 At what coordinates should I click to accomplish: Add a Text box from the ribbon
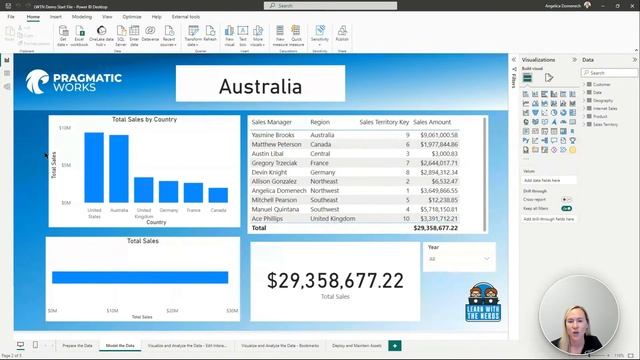[243, 36]
